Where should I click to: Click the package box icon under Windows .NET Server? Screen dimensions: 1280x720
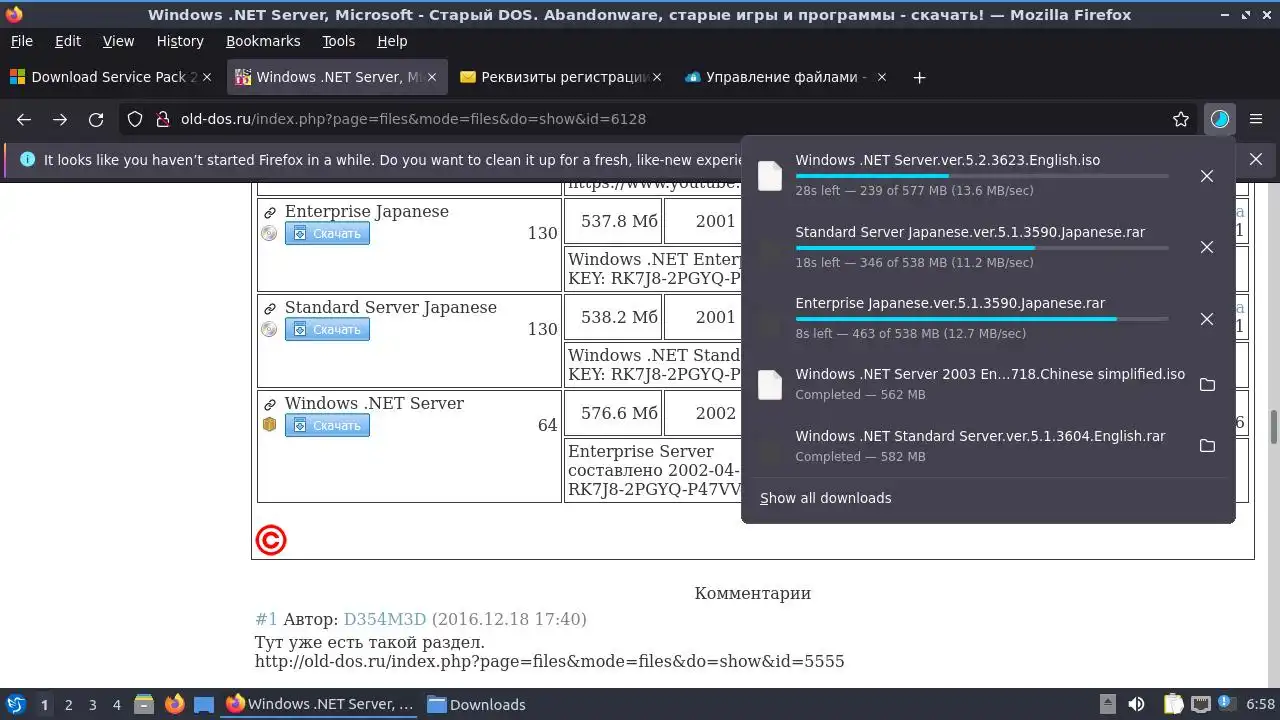(x=269, y=424)
